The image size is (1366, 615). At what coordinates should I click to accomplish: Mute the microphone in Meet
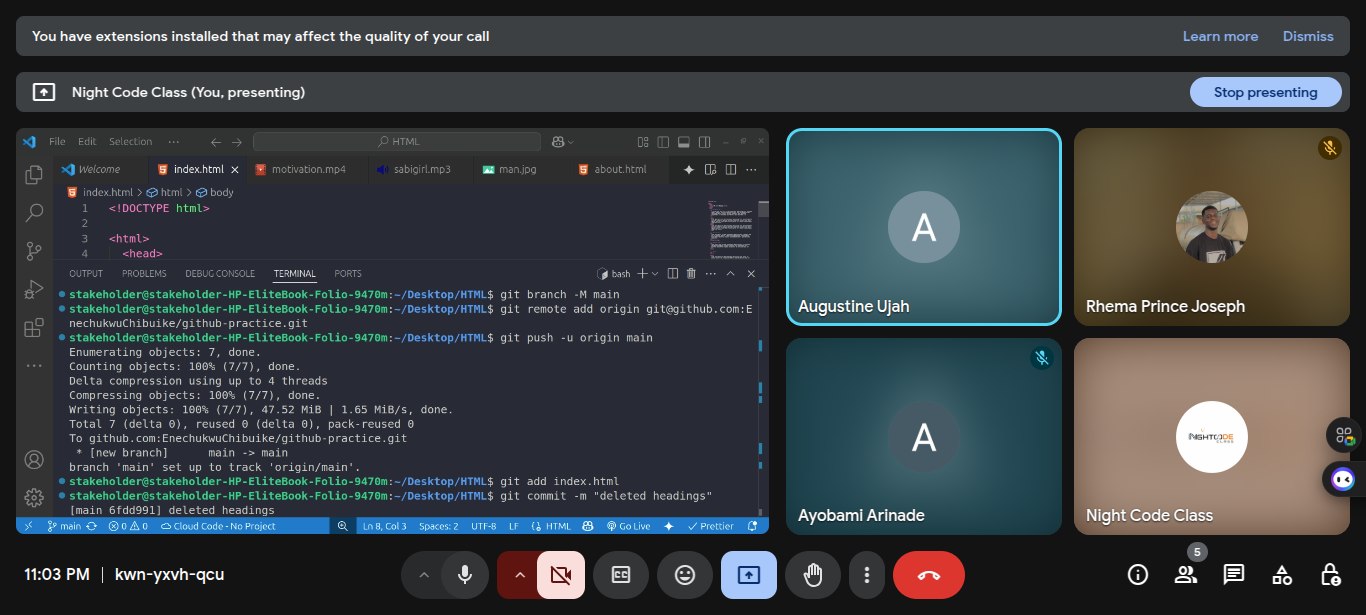click(x=464, y=575)
